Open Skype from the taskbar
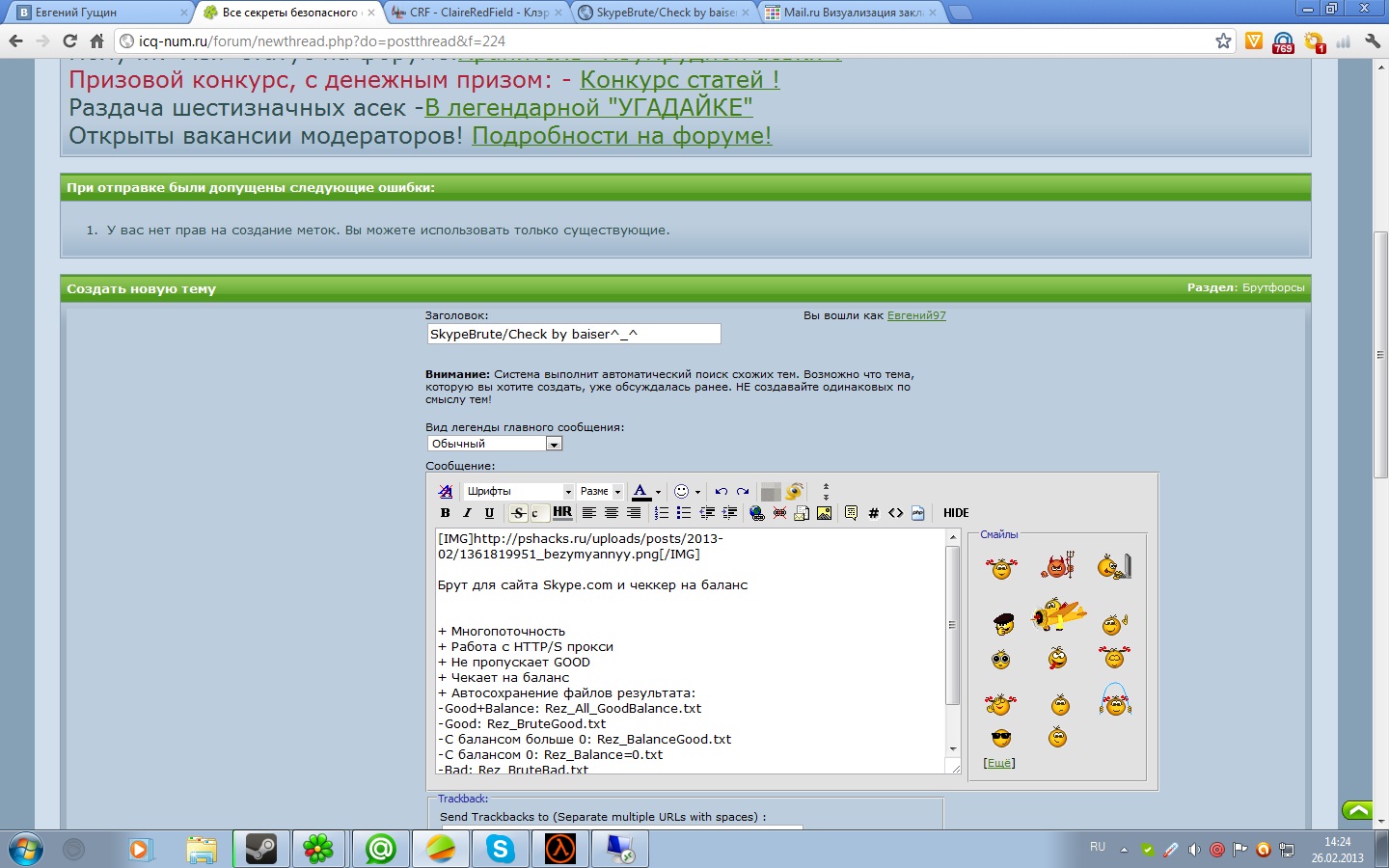The image size is (1389, 868). click(500, 849)
